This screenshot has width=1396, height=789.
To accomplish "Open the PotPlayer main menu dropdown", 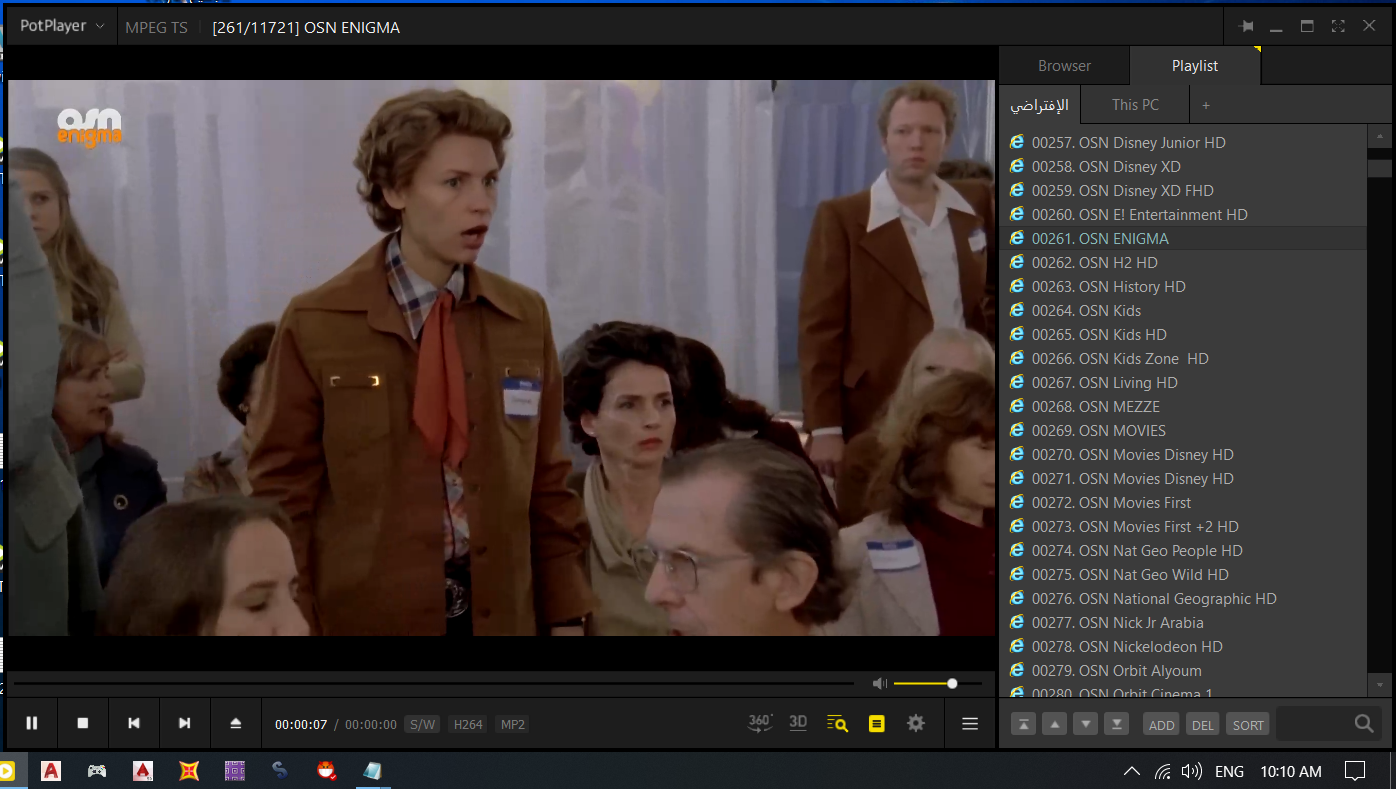I will pos(62,26).
